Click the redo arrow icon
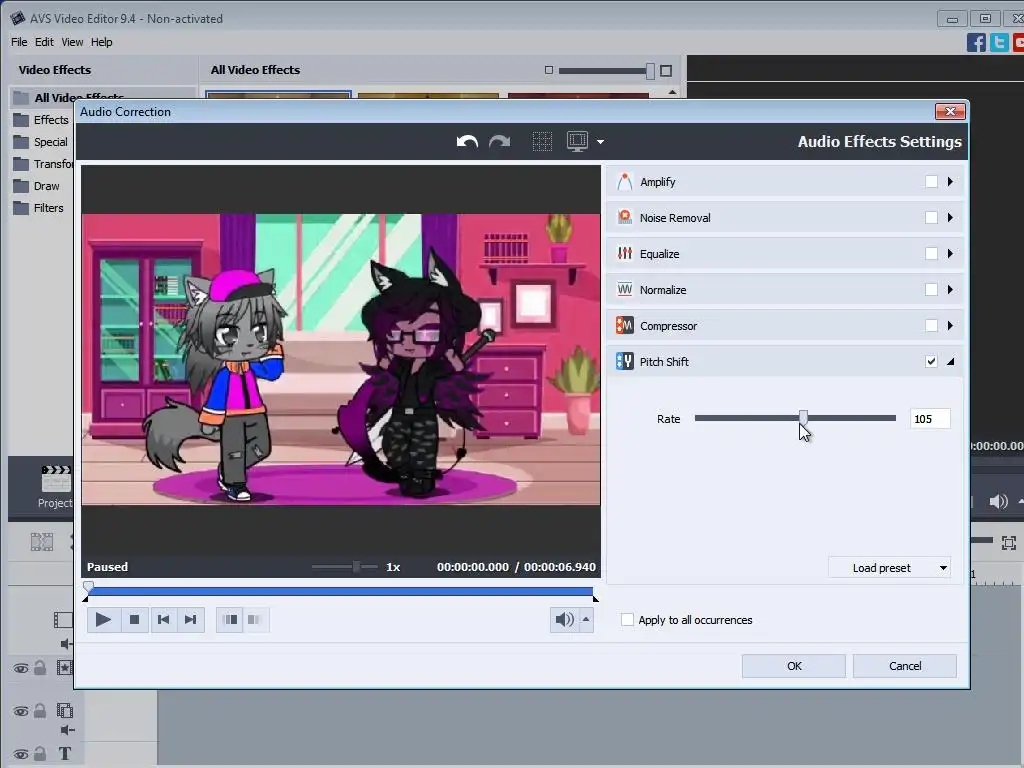The height and width of the screenshot is (768, 1024). 500,141
